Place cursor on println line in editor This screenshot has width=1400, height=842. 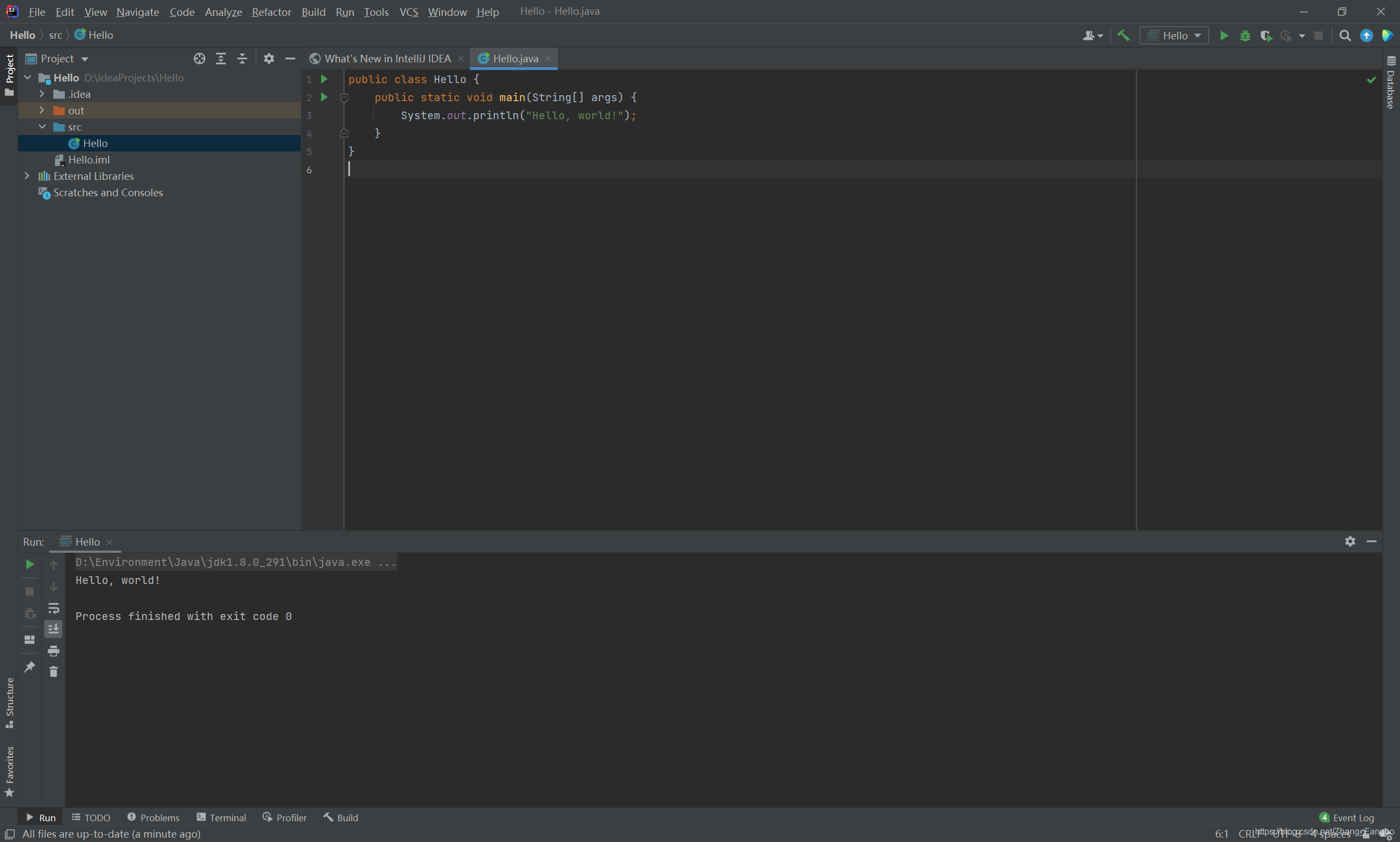518,115
